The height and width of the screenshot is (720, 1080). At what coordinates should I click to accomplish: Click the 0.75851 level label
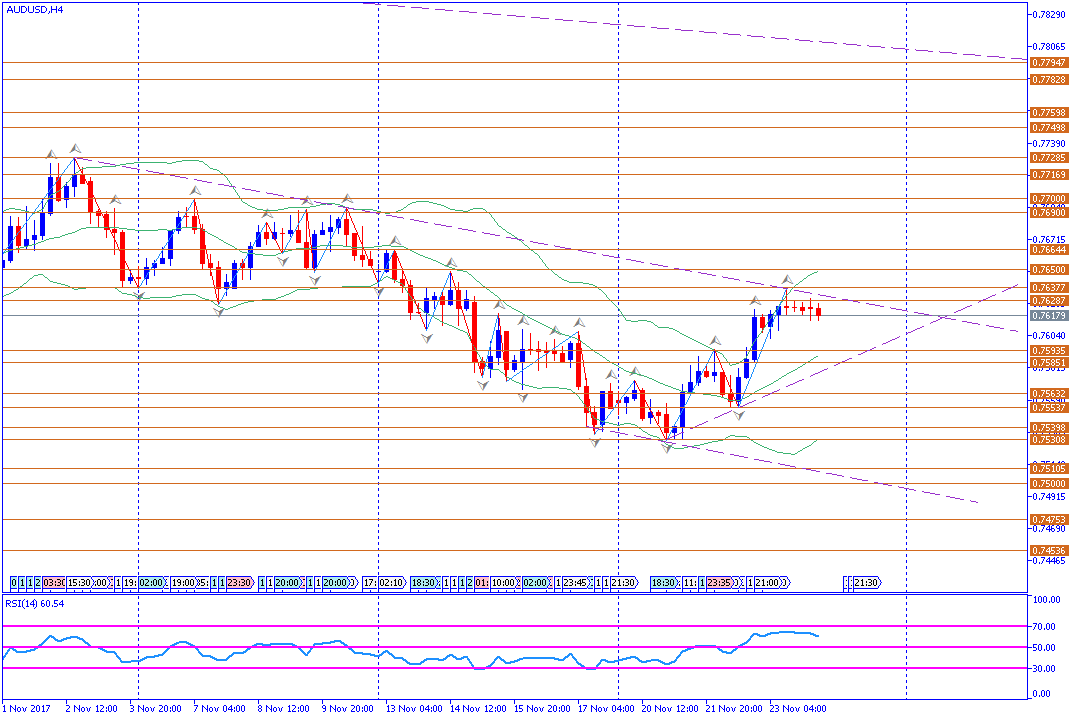pos(1049,363)
